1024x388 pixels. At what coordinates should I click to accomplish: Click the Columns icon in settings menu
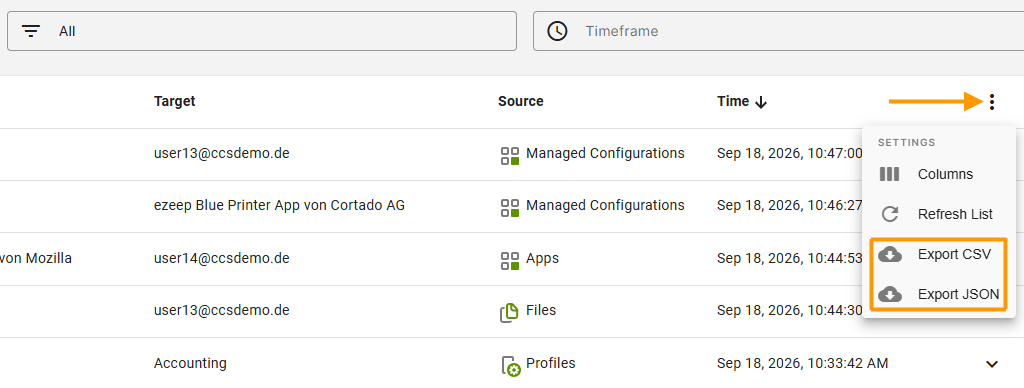pos(889,174)
